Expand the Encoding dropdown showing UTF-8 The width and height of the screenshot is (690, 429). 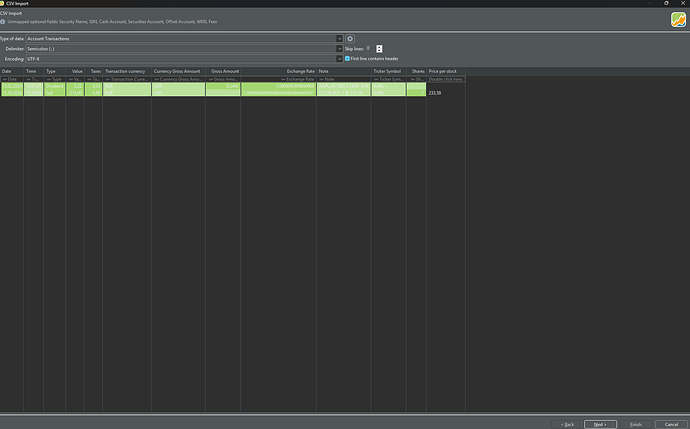[339, 58]
